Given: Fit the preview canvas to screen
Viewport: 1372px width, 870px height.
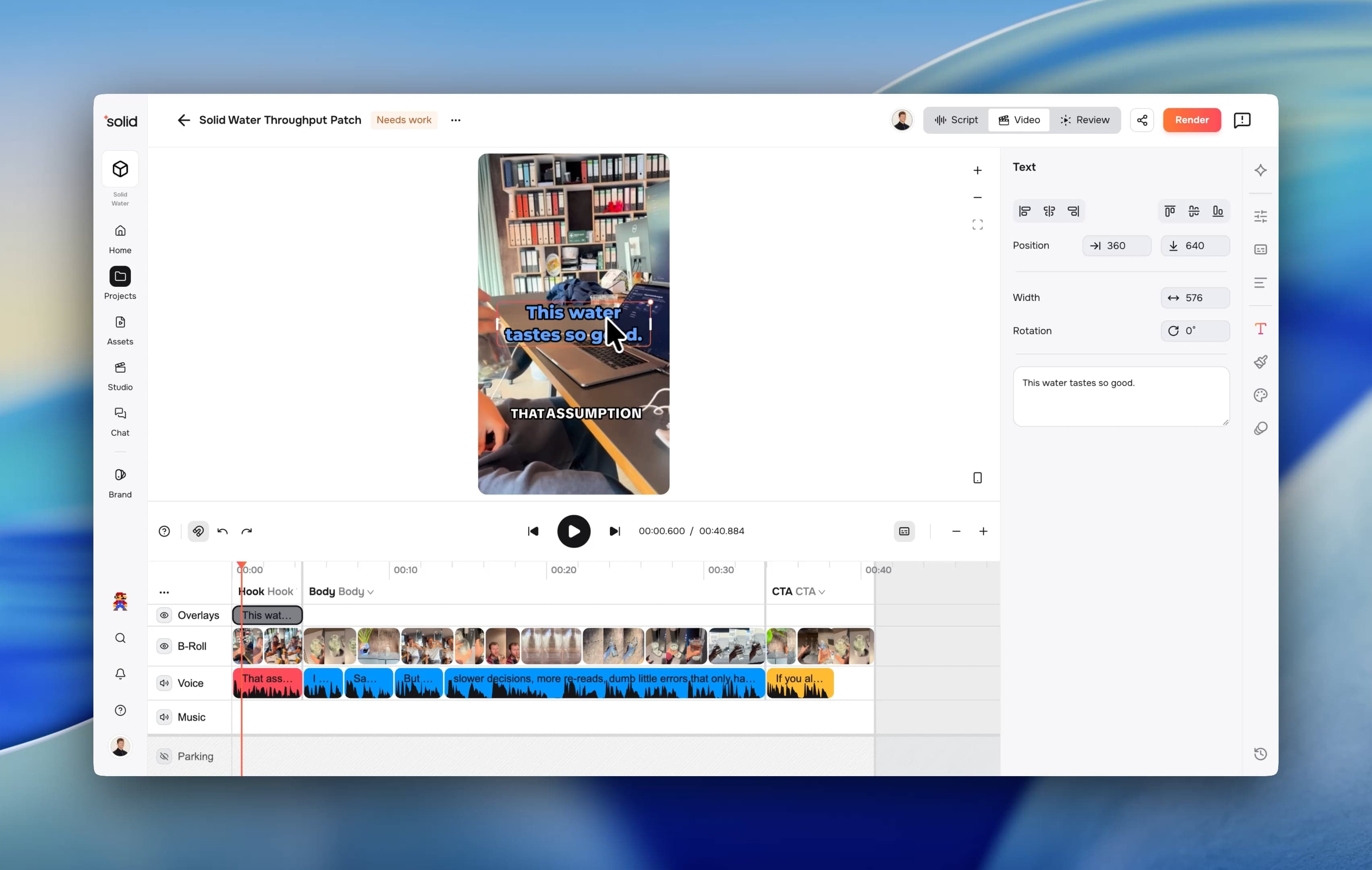Looking at the screenshot, I should (978, 225).
